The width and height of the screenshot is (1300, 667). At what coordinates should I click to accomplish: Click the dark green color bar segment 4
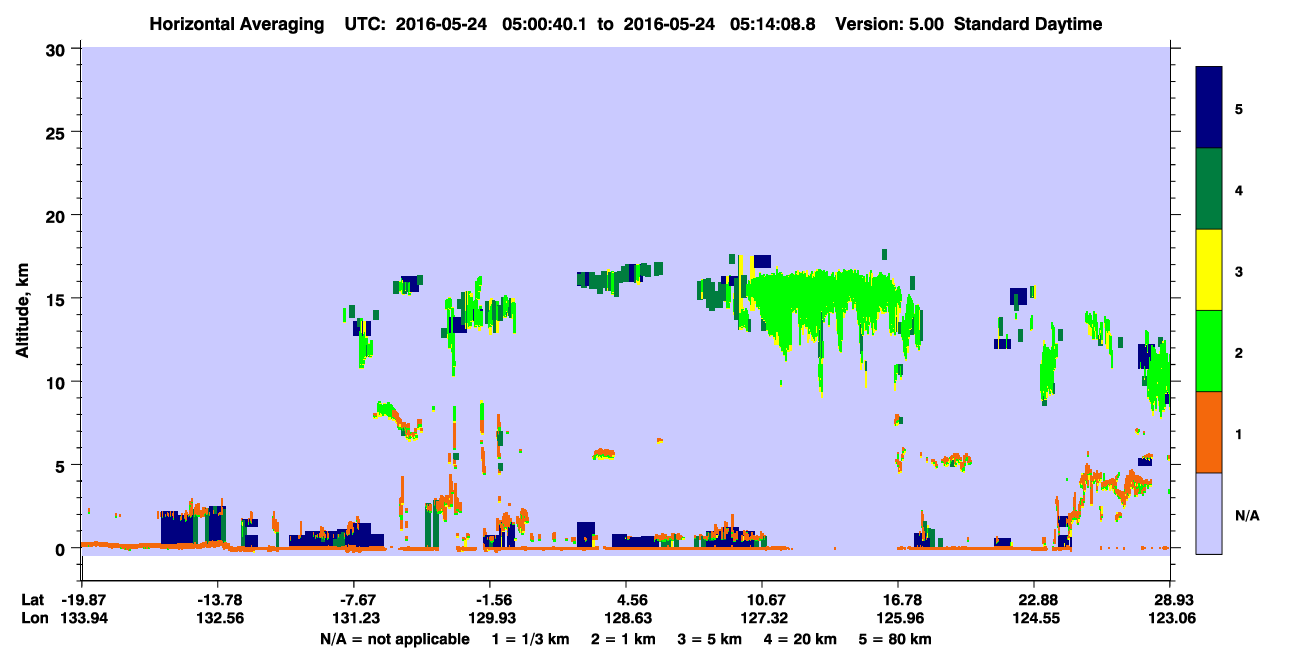[1209, 188]
